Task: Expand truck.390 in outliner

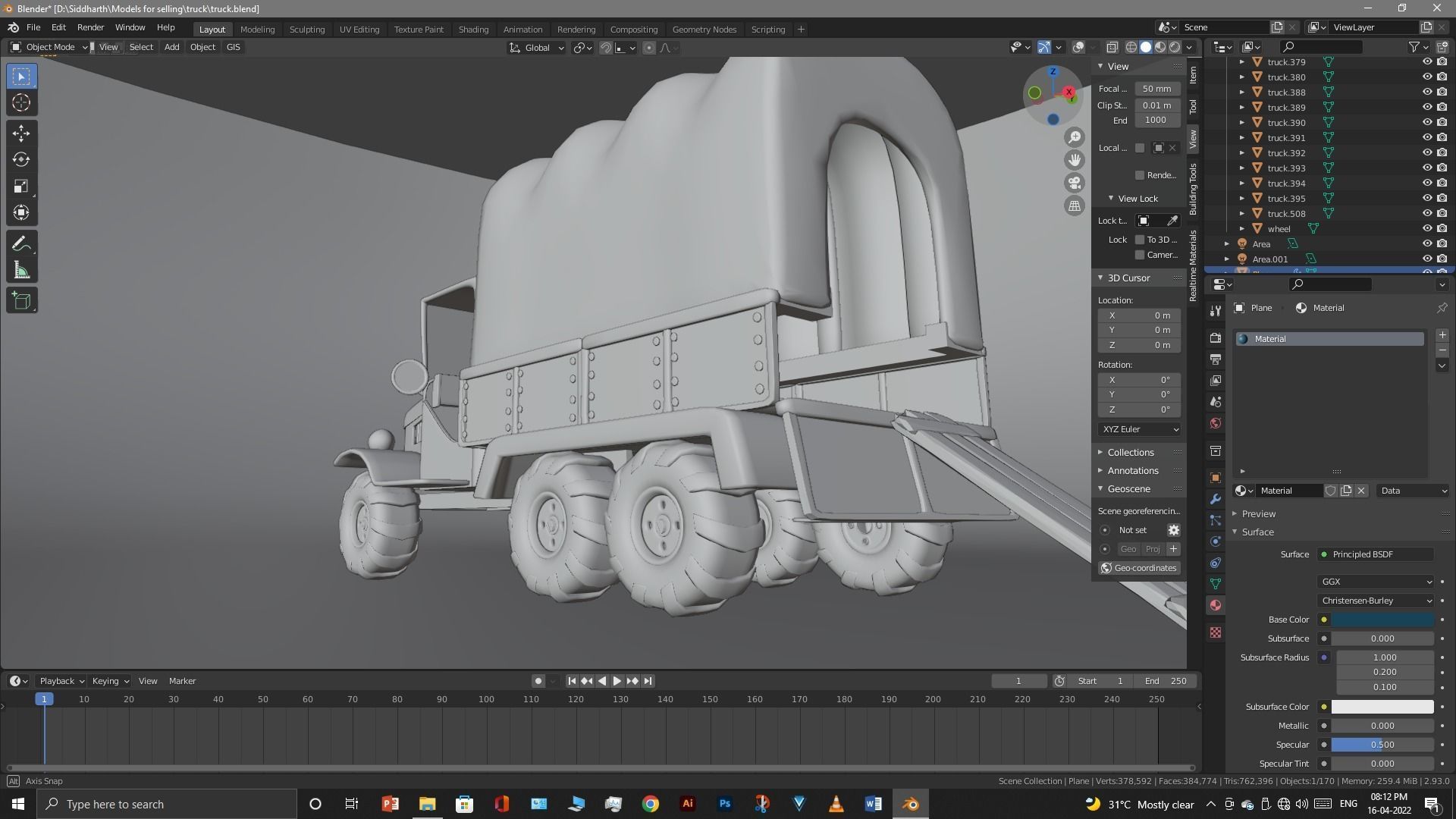Action: tap(1241, 123)
